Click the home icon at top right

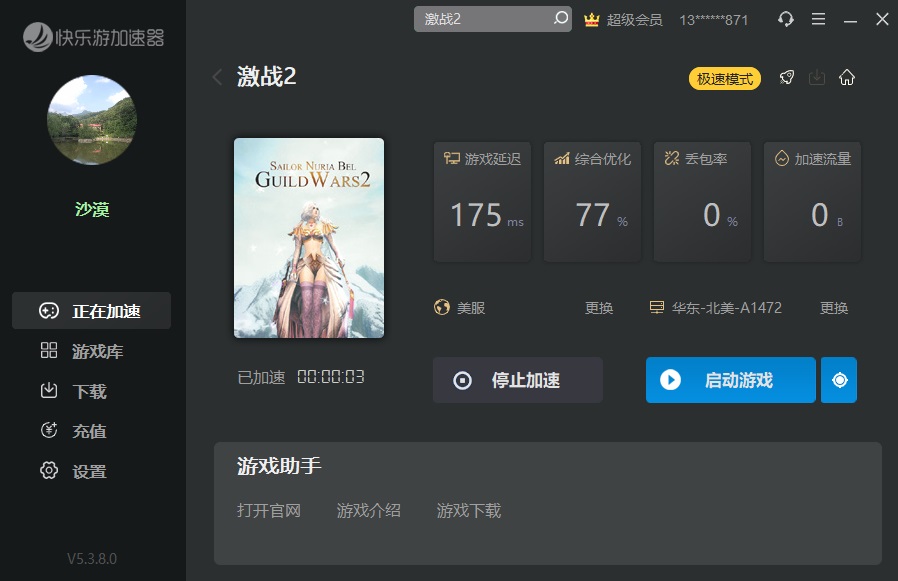click(x=847, y=78)
